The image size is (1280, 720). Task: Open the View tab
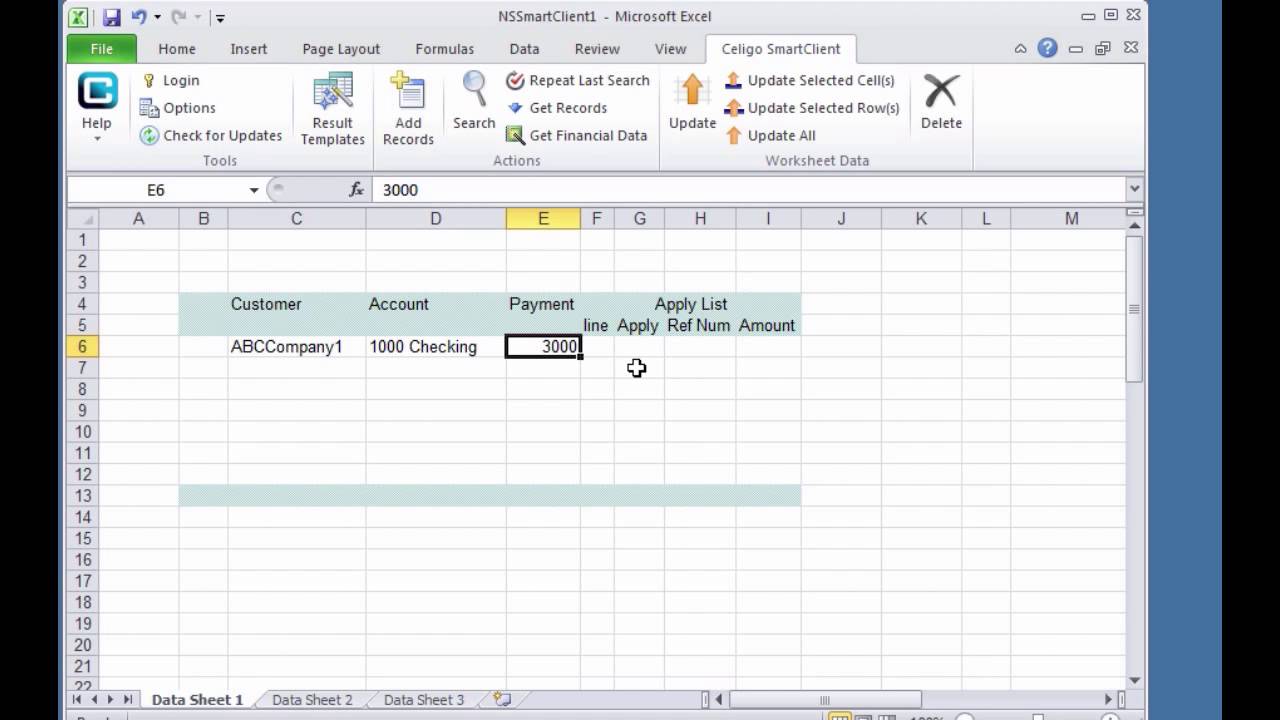point(670,49)
